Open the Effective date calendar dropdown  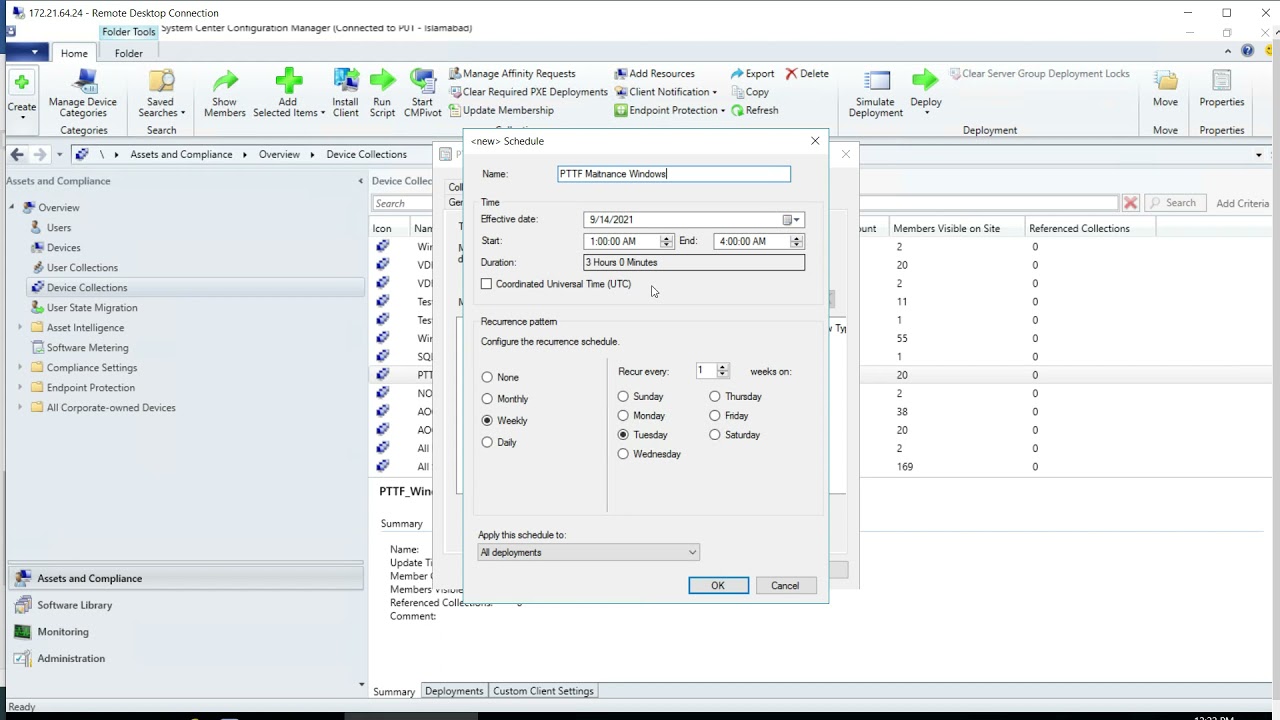point(792,220)
